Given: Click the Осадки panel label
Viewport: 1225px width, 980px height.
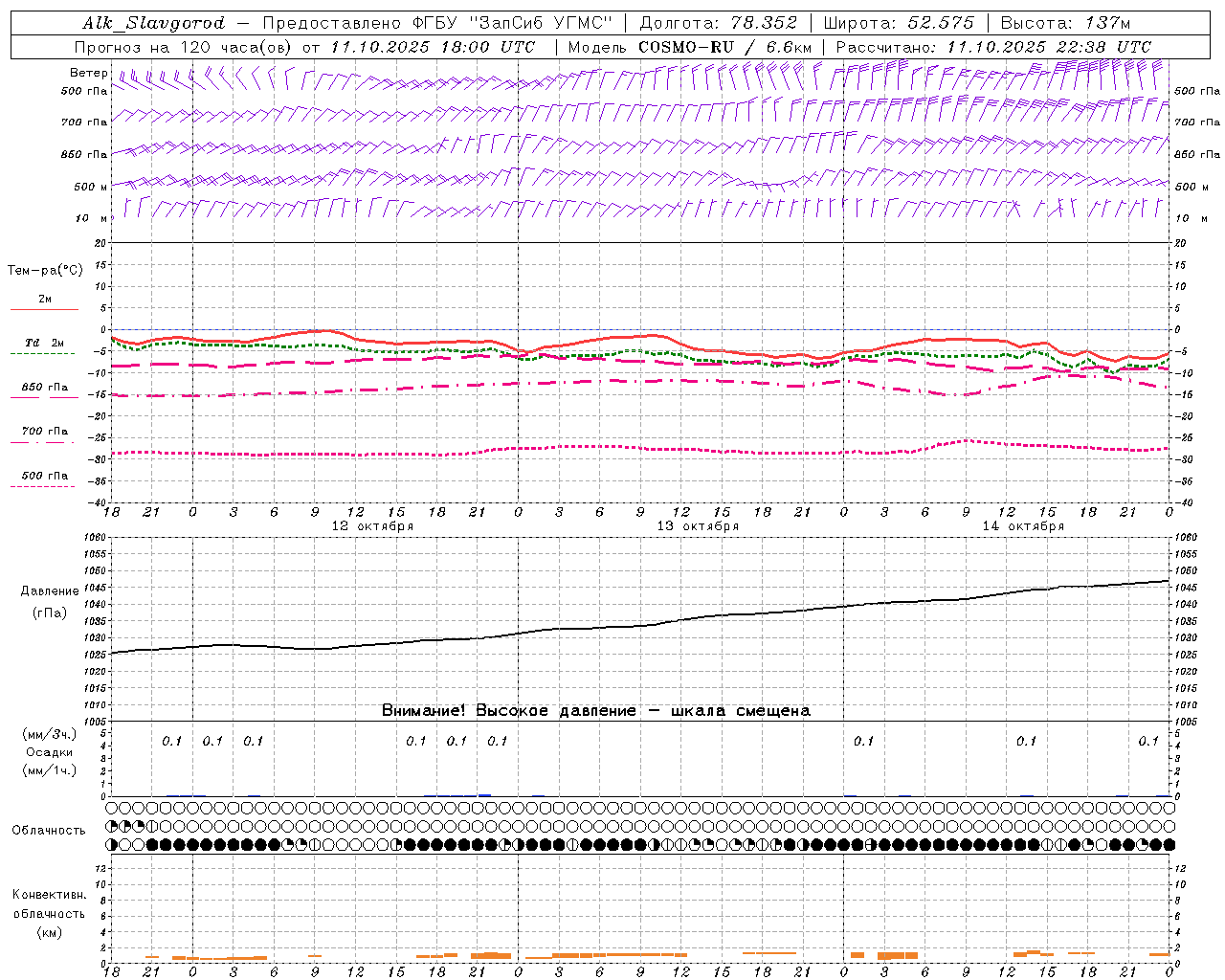Looking at the screenshot, I should (50, 752).
